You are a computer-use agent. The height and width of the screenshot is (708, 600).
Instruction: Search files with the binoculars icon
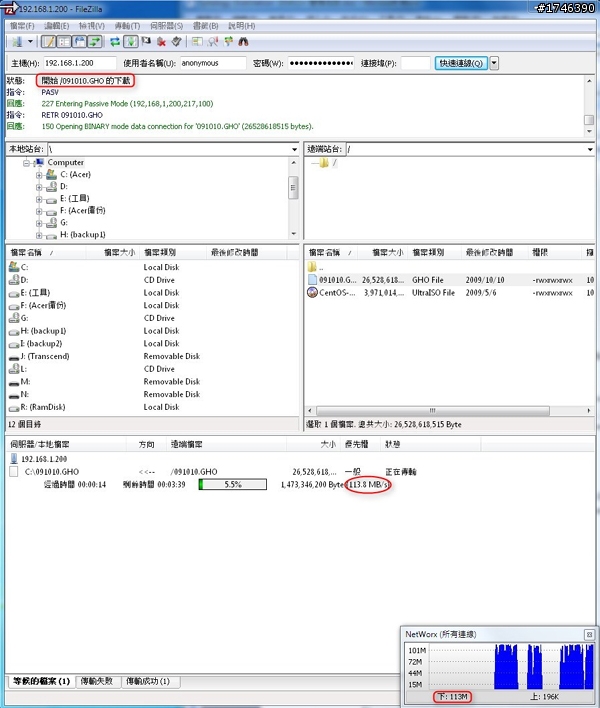[243, 42]
